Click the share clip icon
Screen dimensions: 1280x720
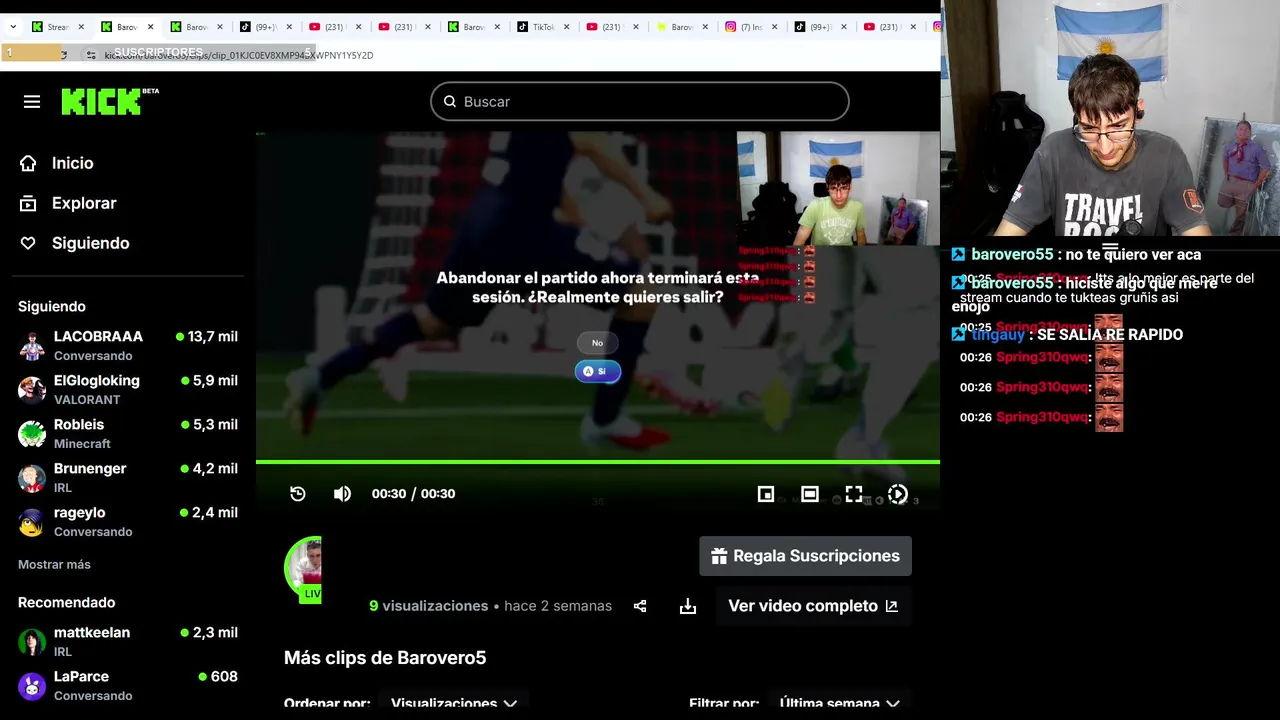point(640,606)
